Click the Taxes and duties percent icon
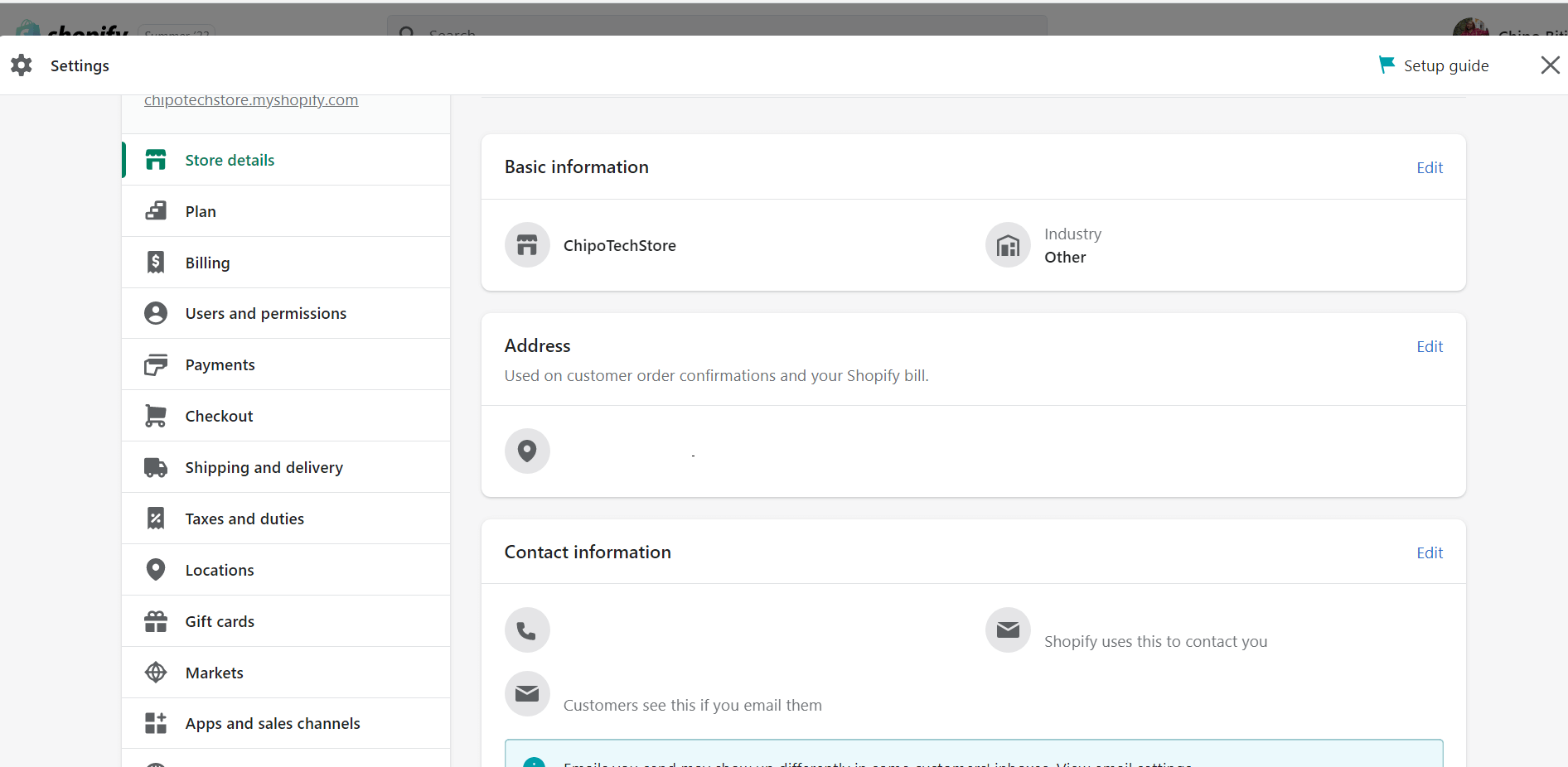 point(156,519)
